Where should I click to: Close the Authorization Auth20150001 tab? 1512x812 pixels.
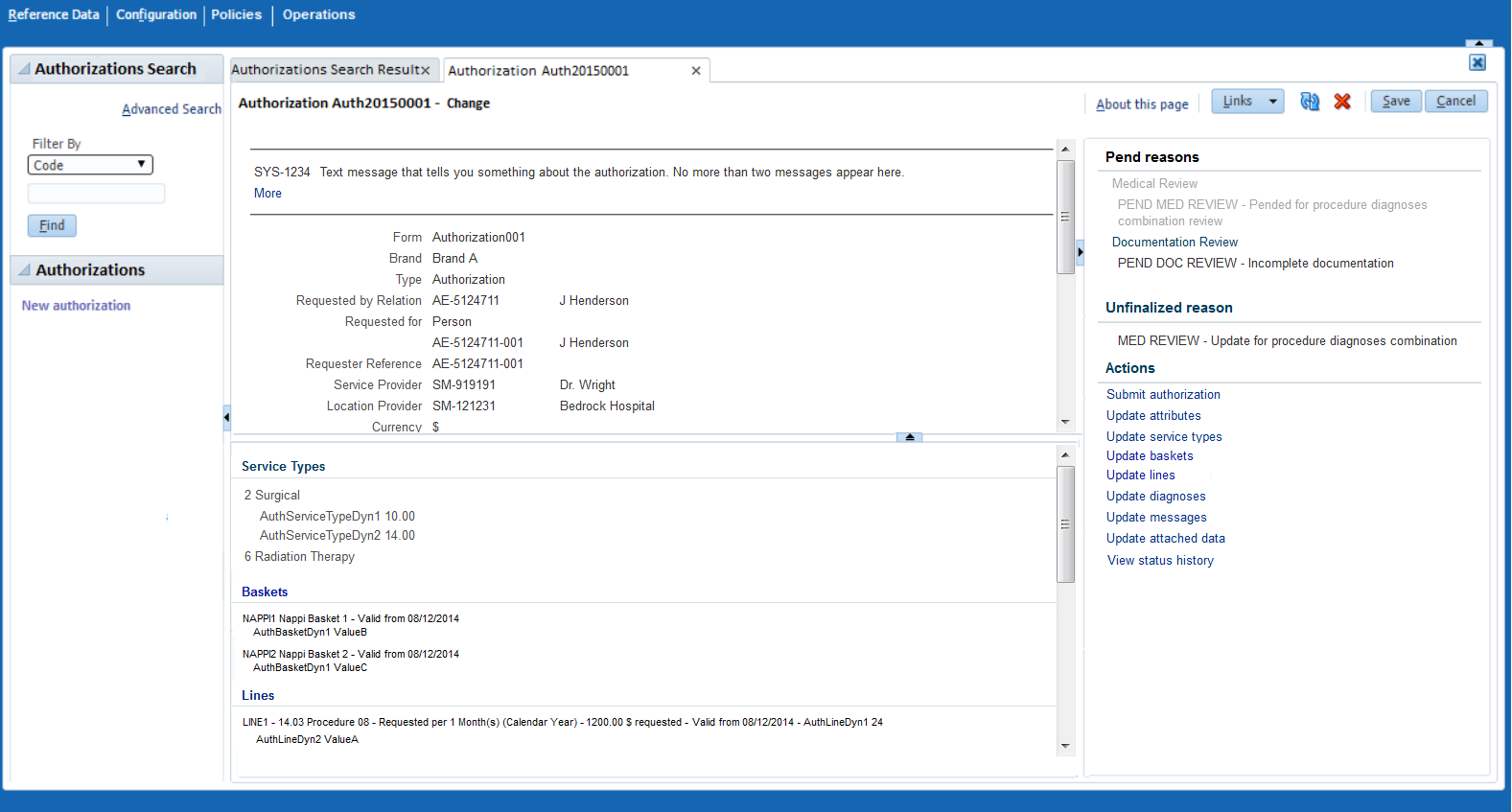[696, 71]
